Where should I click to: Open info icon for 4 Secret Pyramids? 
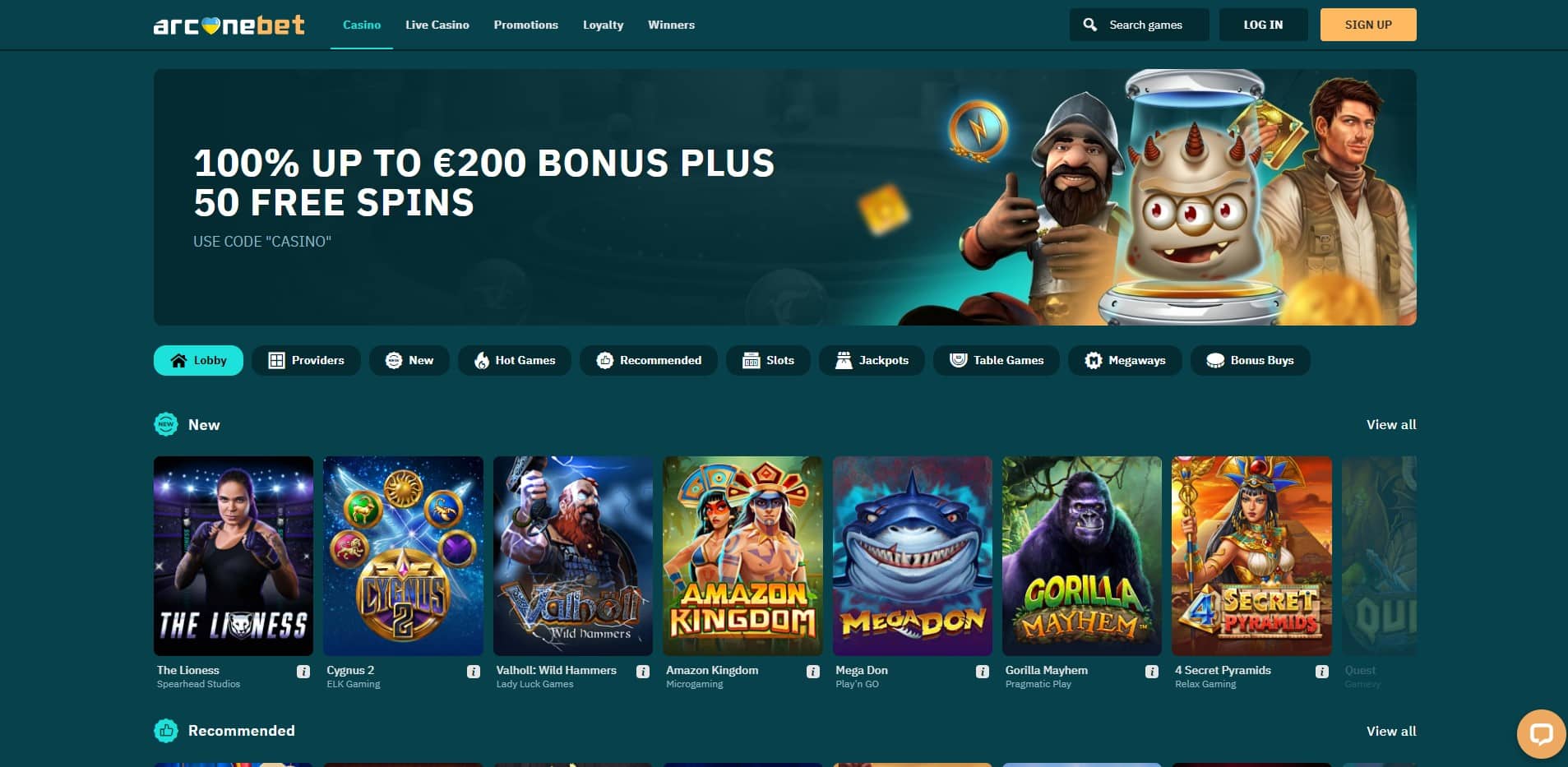click(x=1322, y=672)
